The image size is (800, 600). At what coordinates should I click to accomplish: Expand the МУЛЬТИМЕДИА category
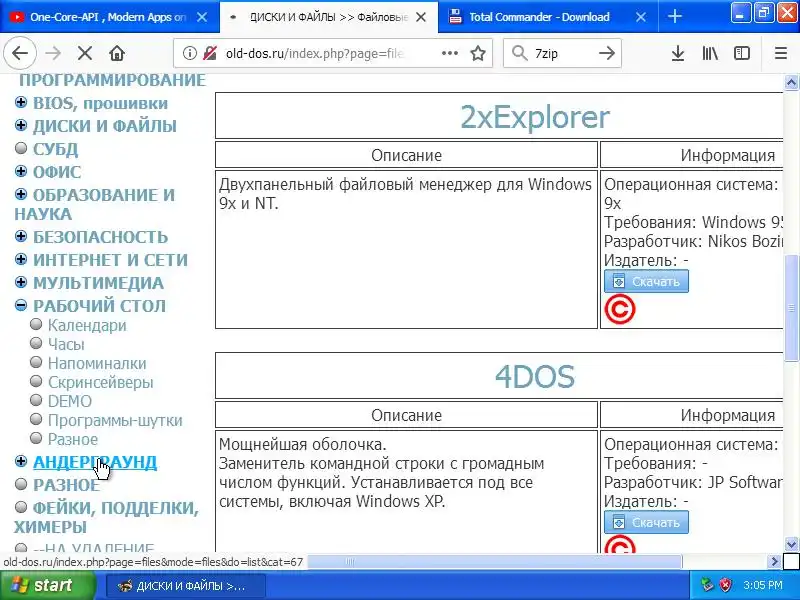click(x=21, y=282)
